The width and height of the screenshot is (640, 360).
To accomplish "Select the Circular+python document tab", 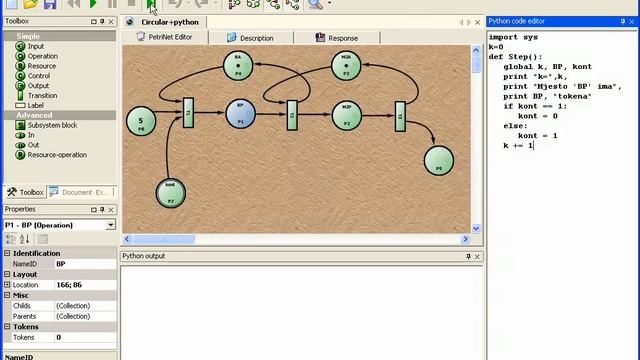I will point(165,22).
